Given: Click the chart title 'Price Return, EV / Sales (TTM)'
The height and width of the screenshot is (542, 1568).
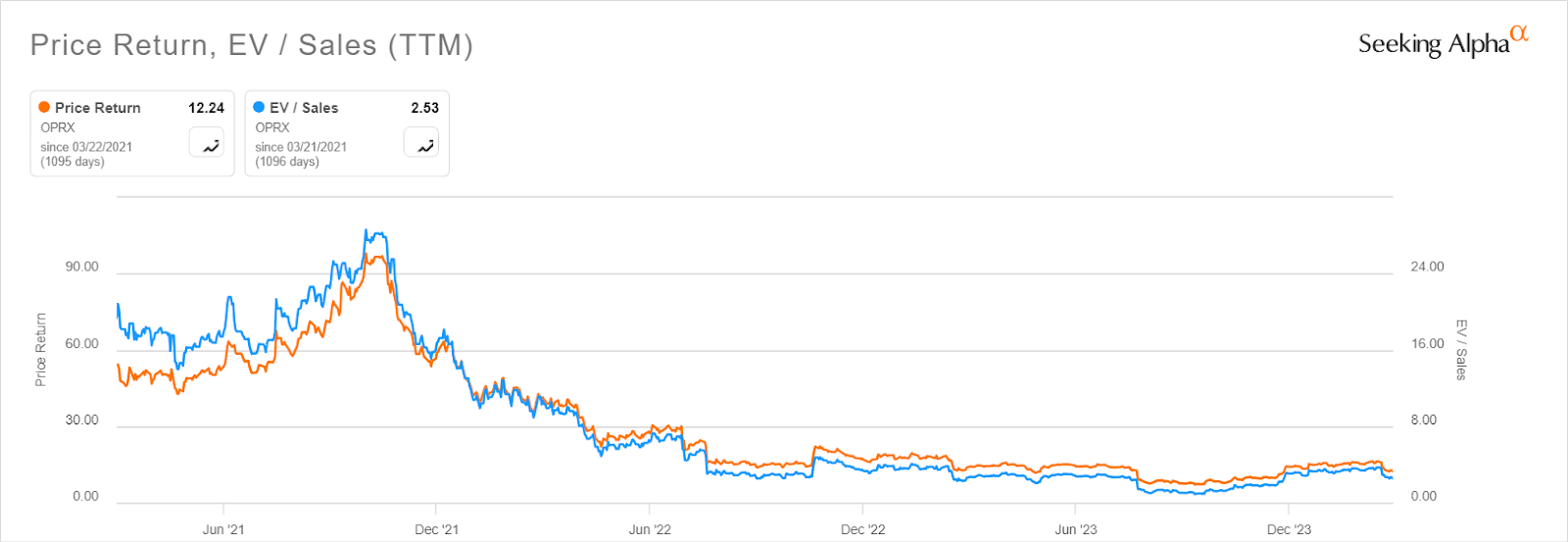Looking at the screenshot, I should coord(252,45).
